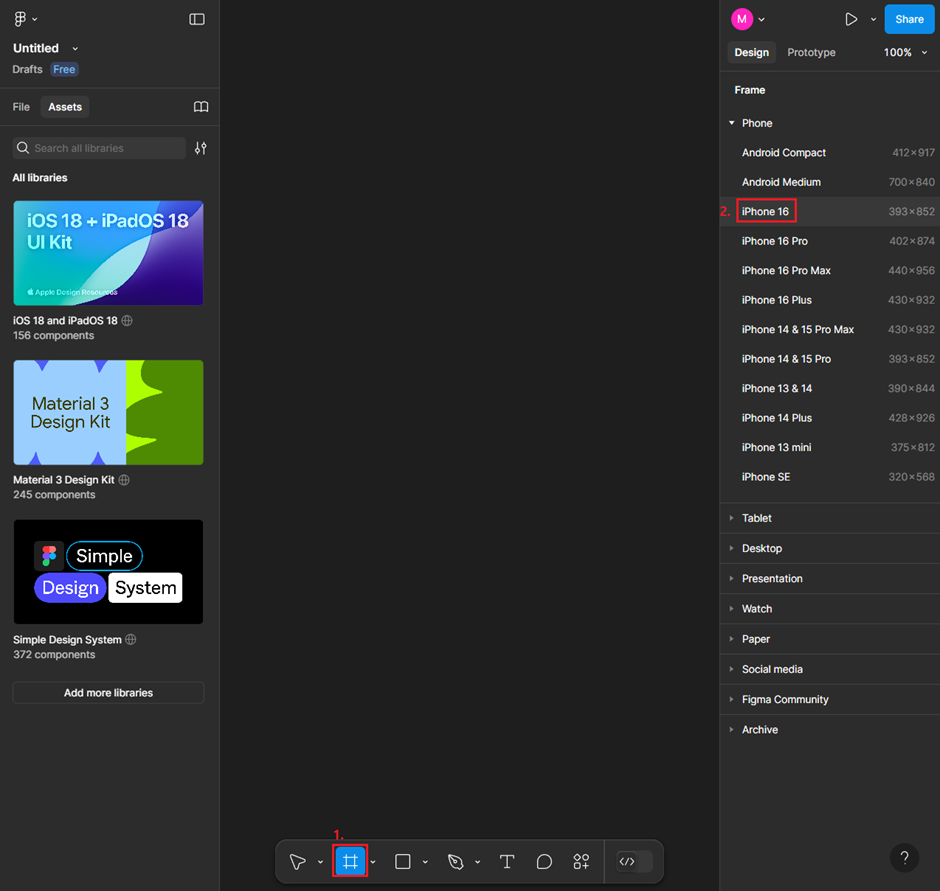Click the help question mark button

coord(904,858)
